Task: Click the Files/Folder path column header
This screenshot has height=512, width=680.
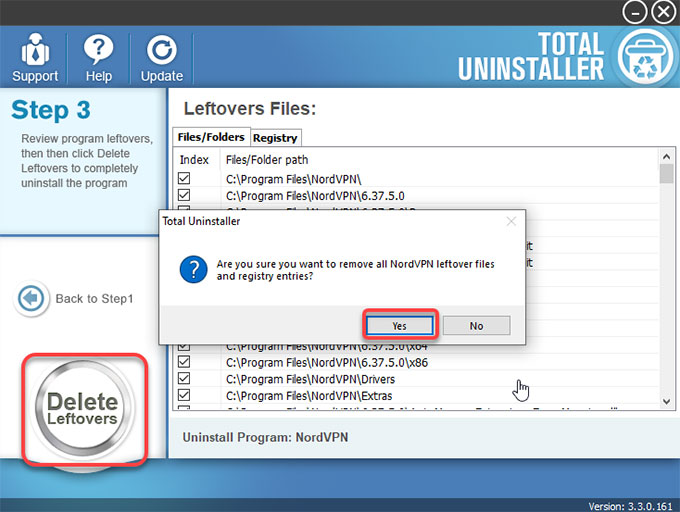Action: click(267, 160)
